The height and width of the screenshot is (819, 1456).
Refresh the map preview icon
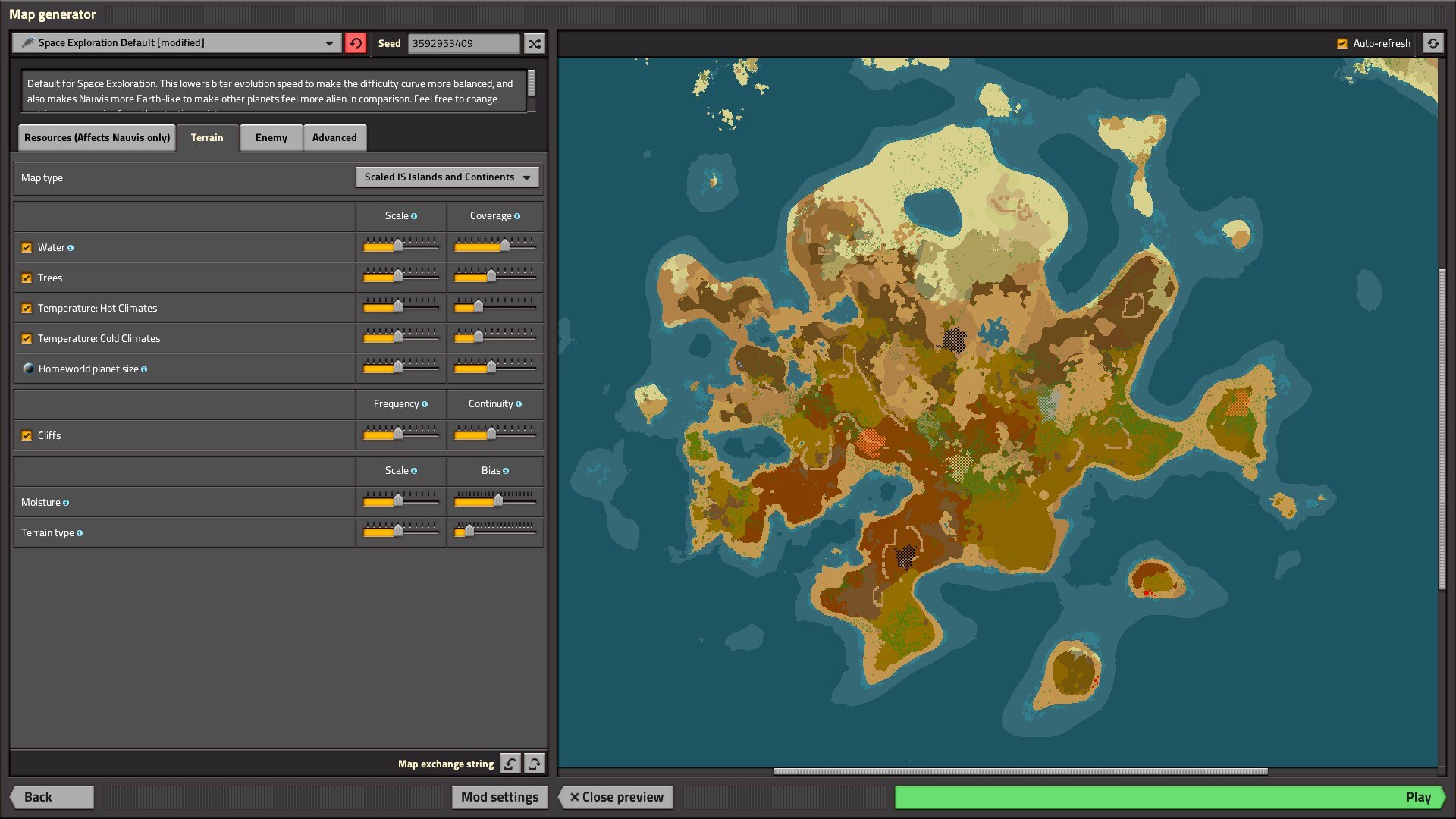point(1432,43)
